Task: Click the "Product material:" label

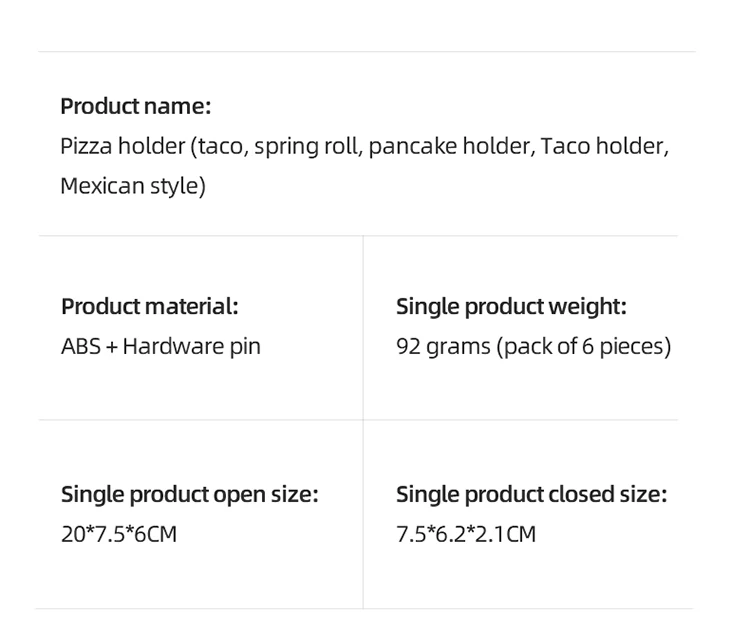Action: (x=149, y=306)
